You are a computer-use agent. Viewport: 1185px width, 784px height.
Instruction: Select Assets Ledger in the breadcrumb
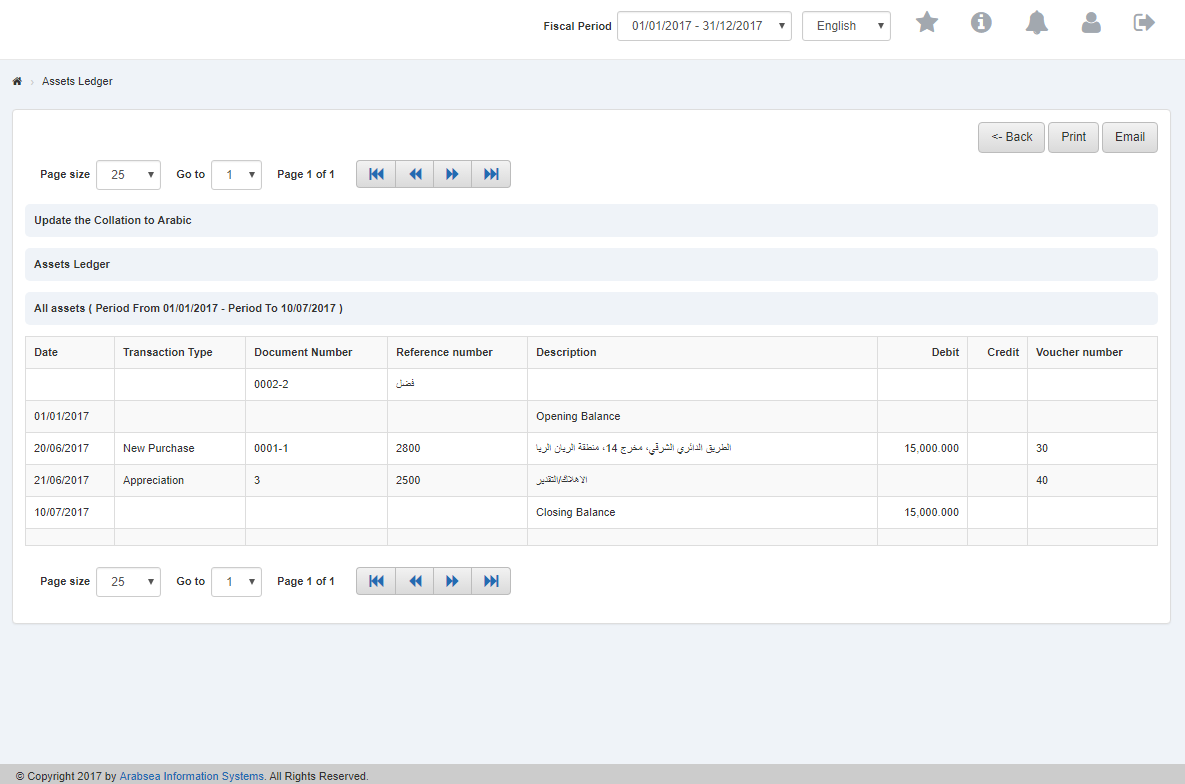click(77, 81)
